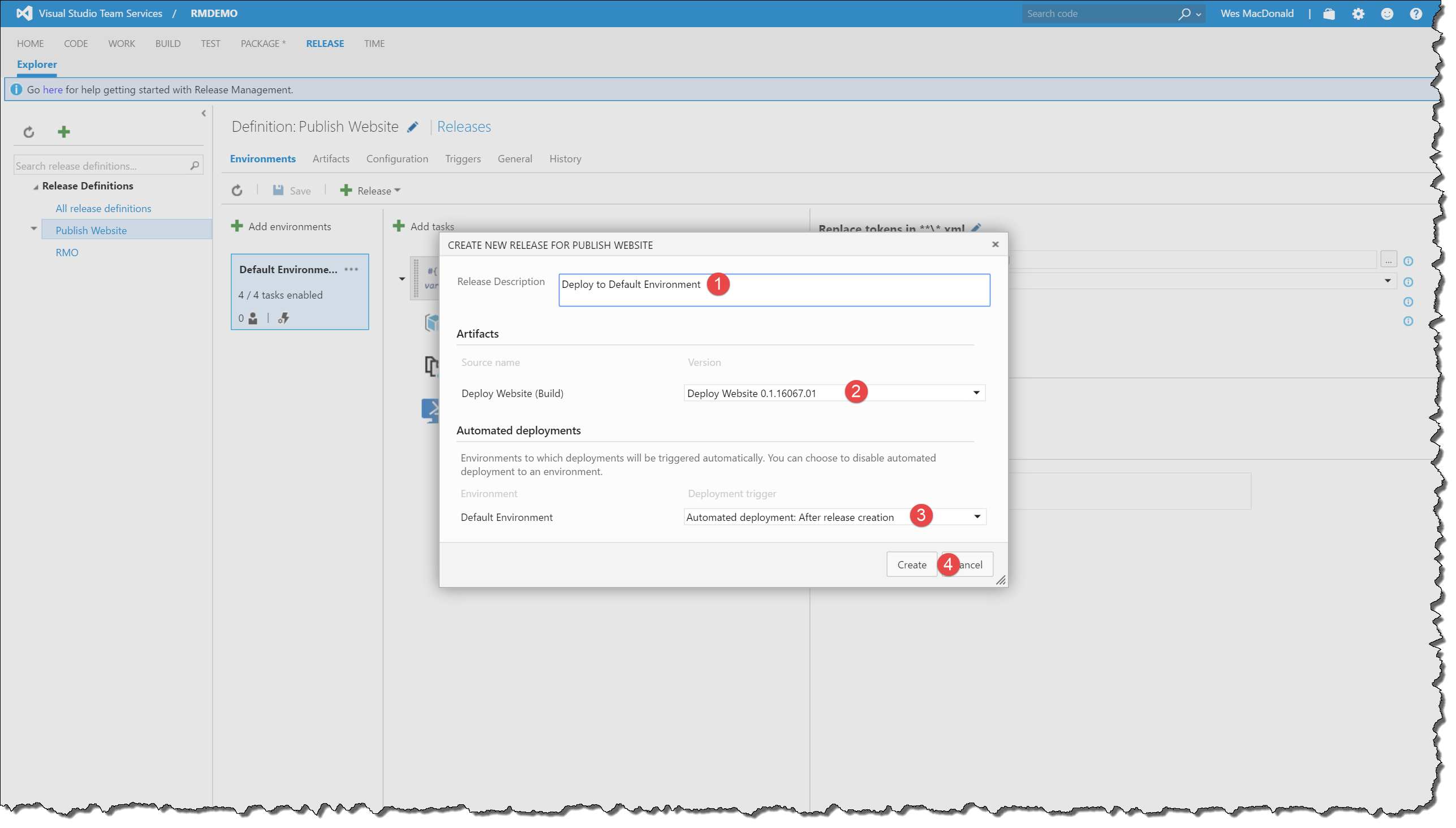Open the Triggers tab
1456x828 pixels.
(462, 159)
